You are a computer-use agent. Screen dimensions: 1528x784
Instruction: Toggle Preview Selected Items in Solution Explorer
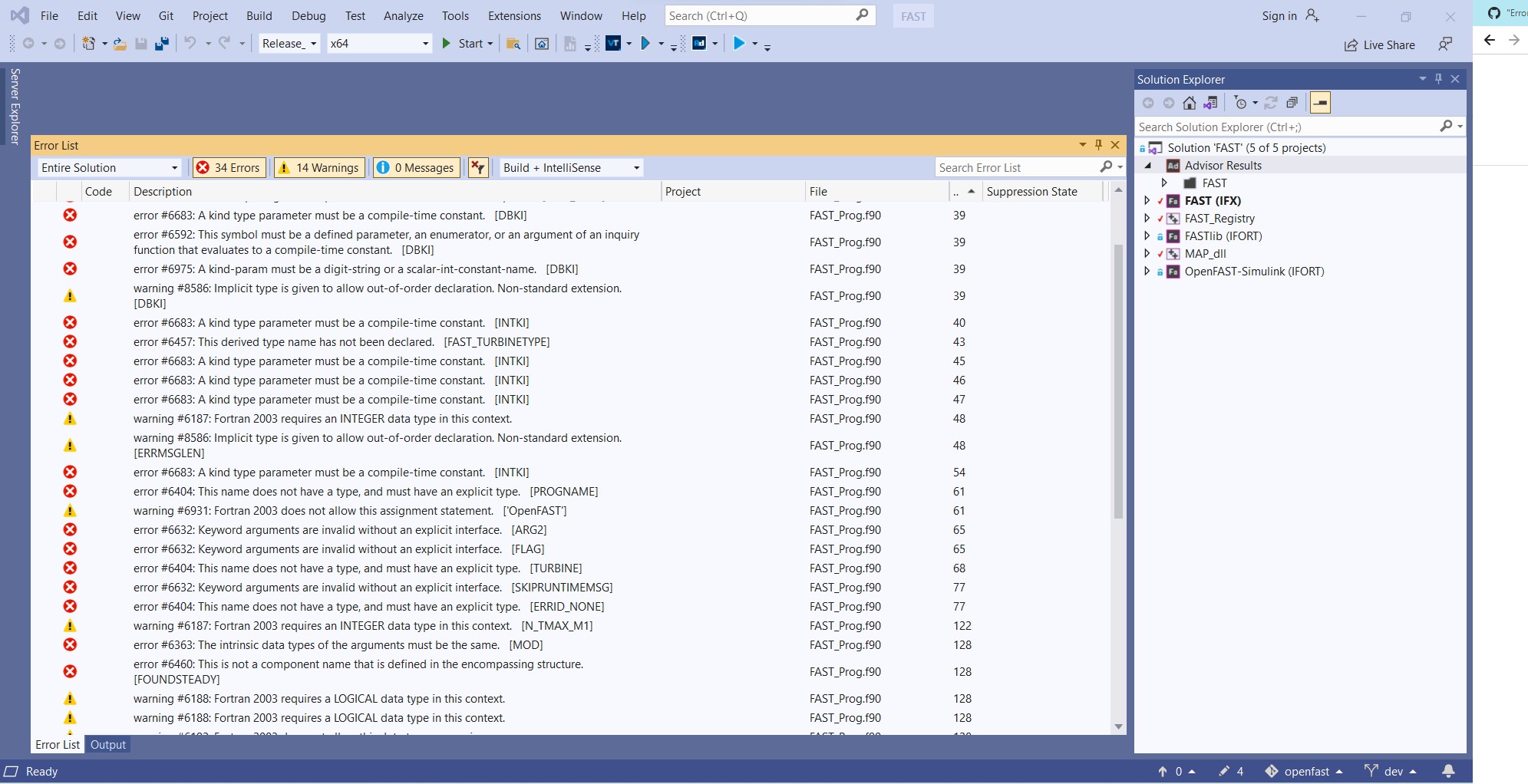tap(1321, 102)
